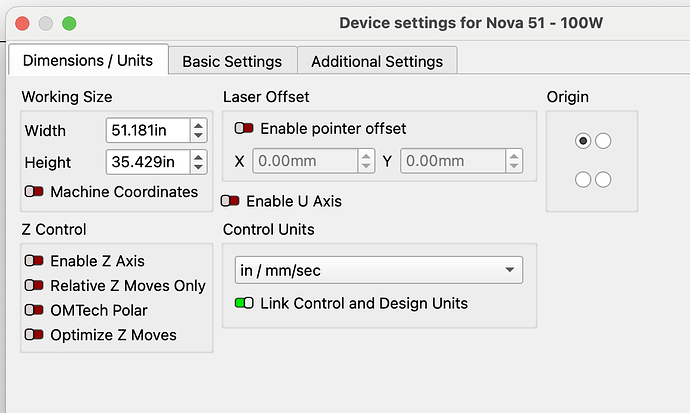Click the green zoom window button
690x413 pixels.
[x=69, y=23]
